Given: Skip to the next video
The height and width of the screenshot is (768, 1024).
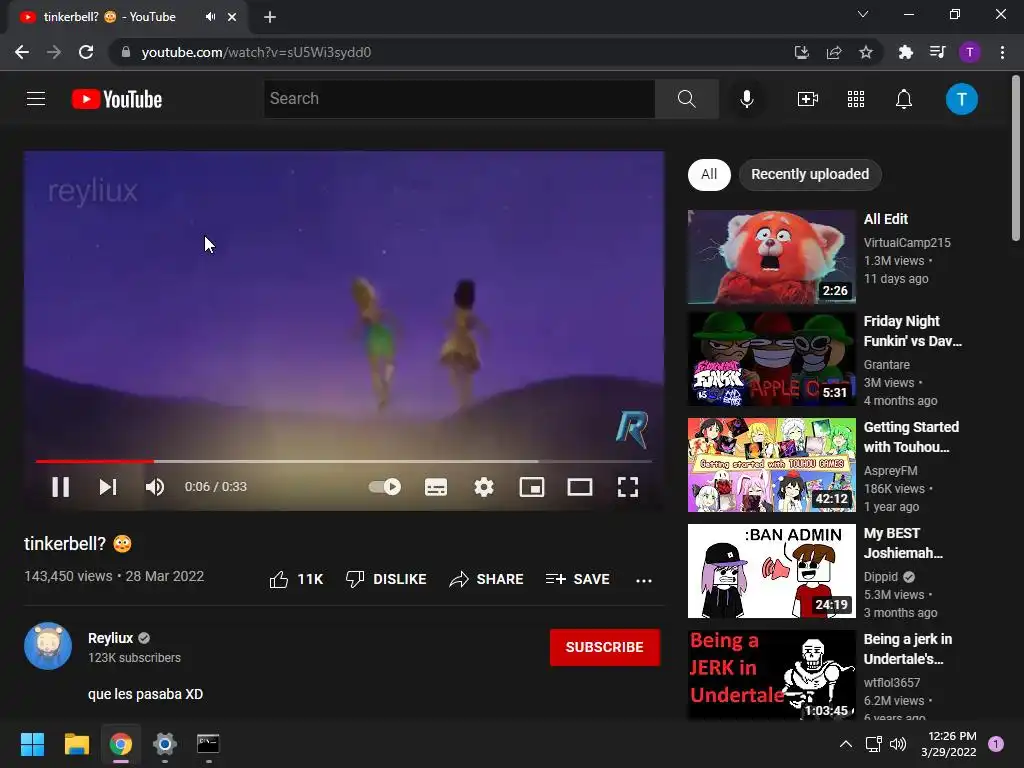Looking at the screenshot, I should [x=108, y=487].
